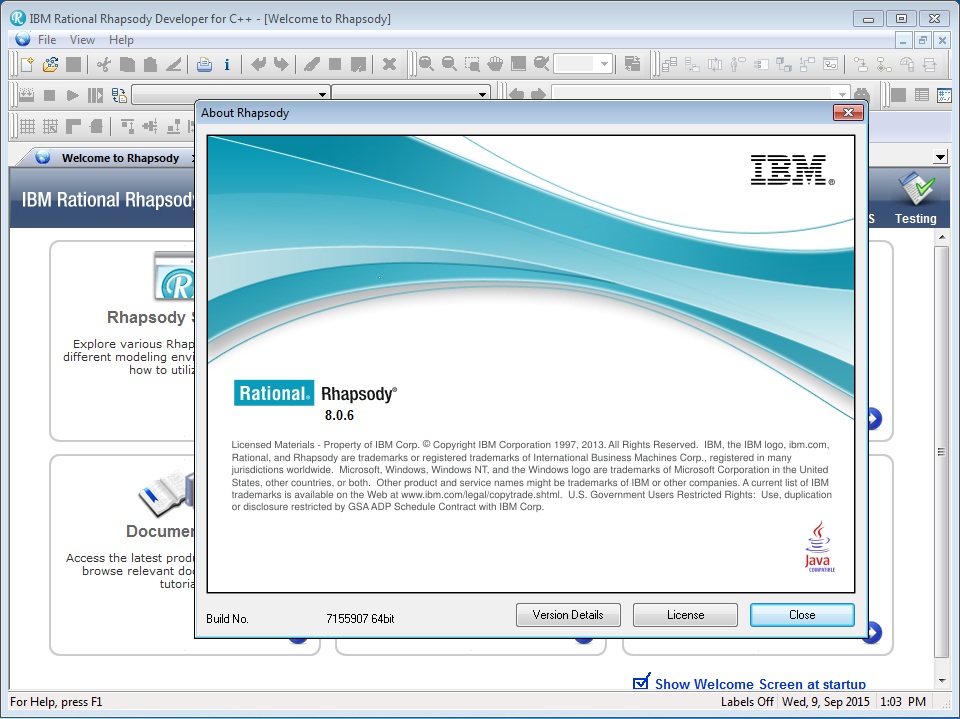The image size is (960, 719).
Task: Click the build number 7155907 64bit text
Action: click(360, 619)
